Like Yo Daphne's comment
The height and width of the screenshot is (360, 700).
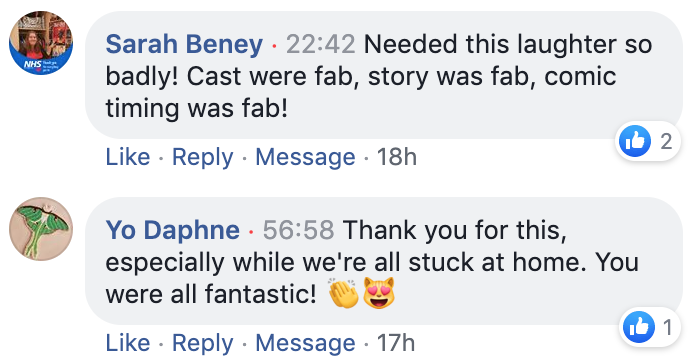(x=128, y=343)
